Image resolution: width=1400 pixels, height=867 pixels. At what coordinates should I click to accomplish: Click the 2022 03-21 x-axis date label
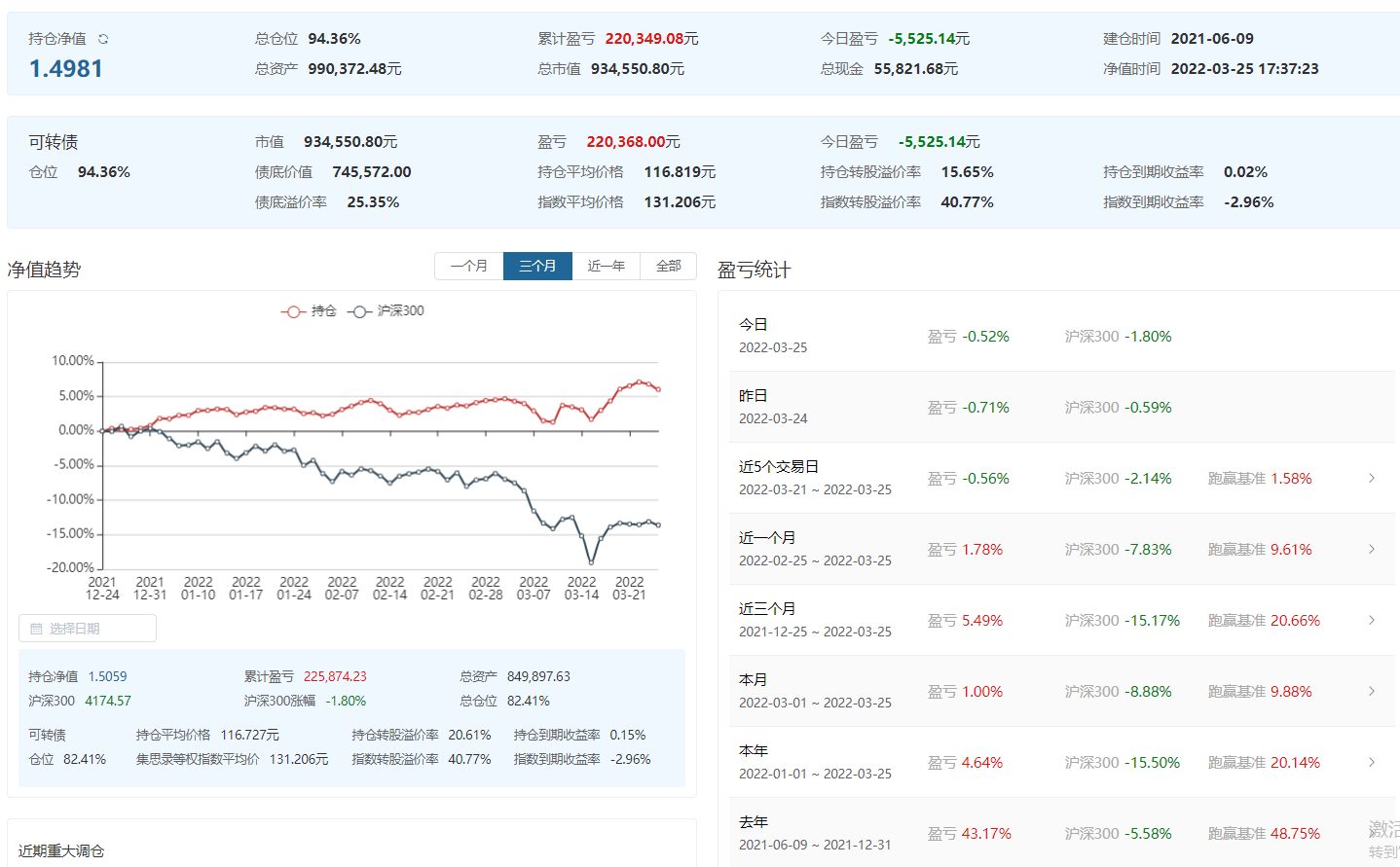[629, 589]
